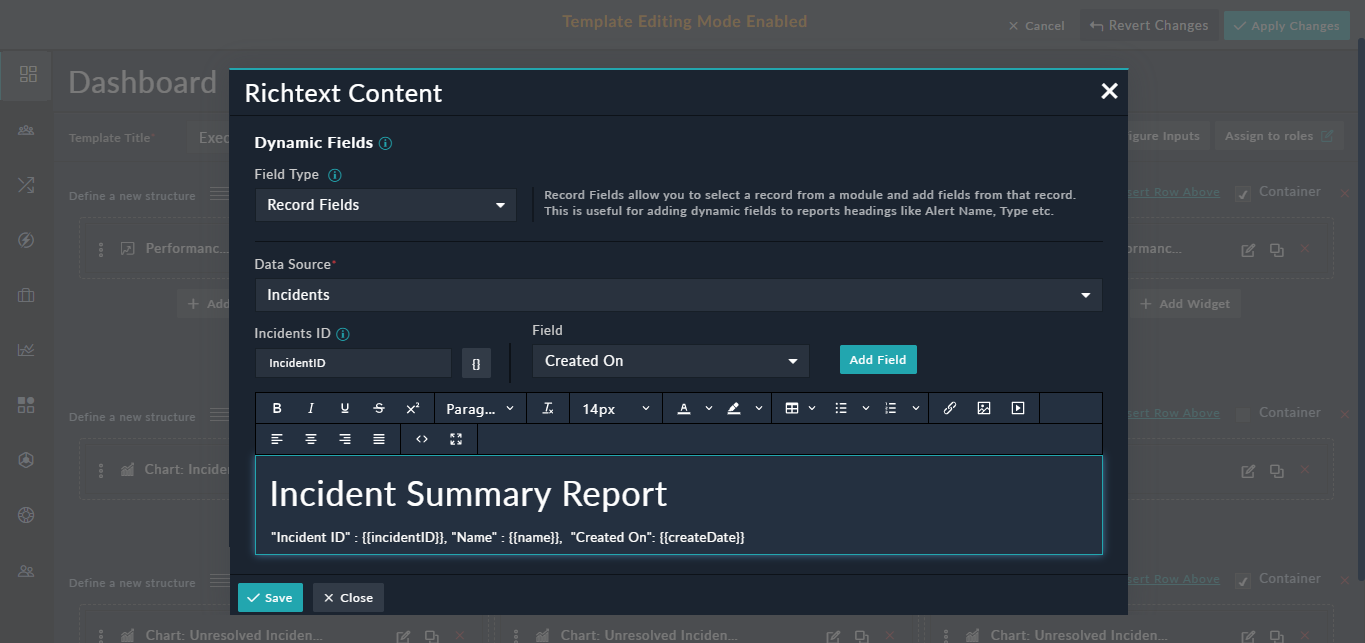This screenshot has width=1365, height=643.
Task: Expand the Field dropdown showing Created On
Action: click(x=670, y=360)
